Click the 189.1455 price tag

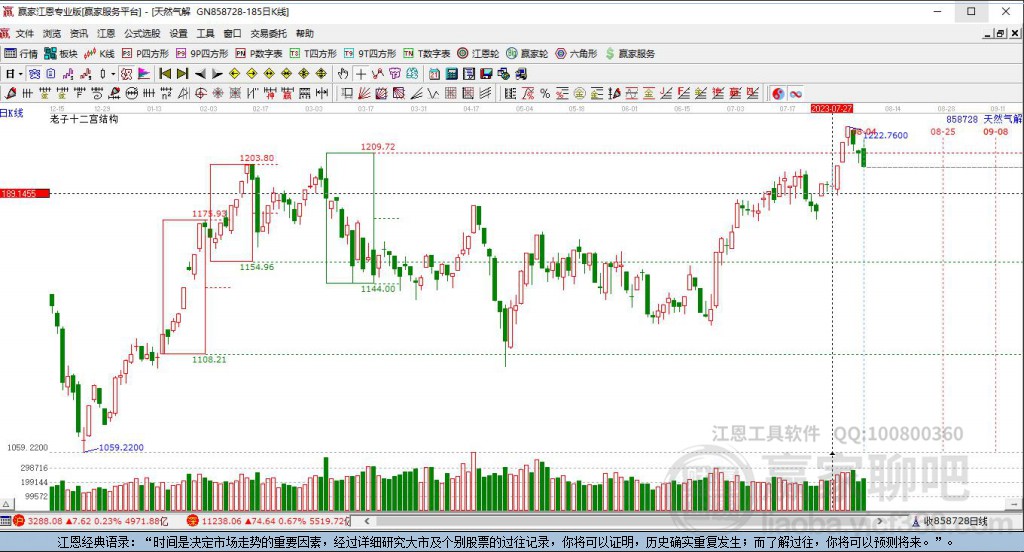(25, 193)
